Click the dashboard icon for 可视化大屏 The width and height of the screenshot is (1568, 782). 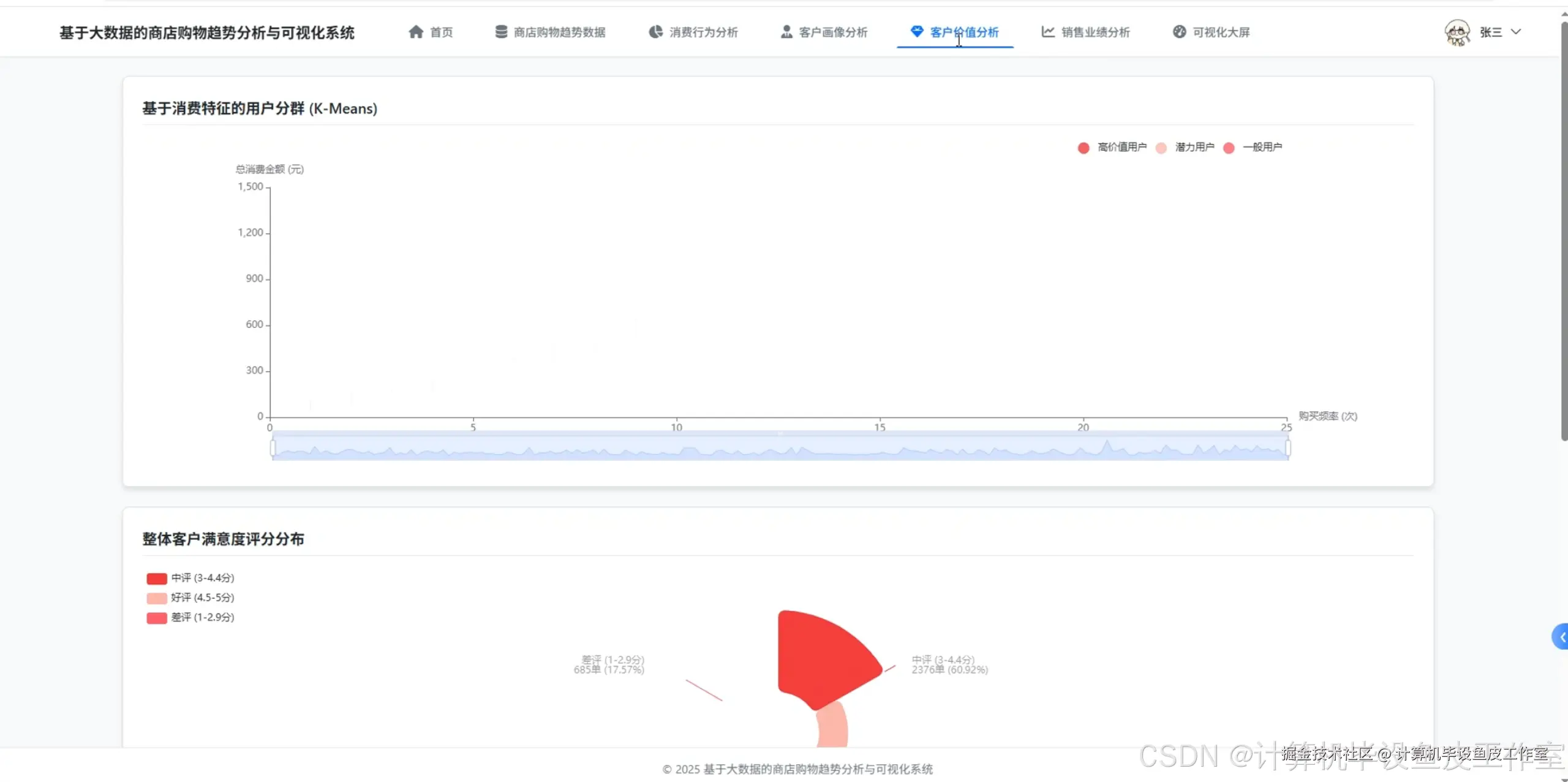pyautogui.click(x=1179, y=32)
